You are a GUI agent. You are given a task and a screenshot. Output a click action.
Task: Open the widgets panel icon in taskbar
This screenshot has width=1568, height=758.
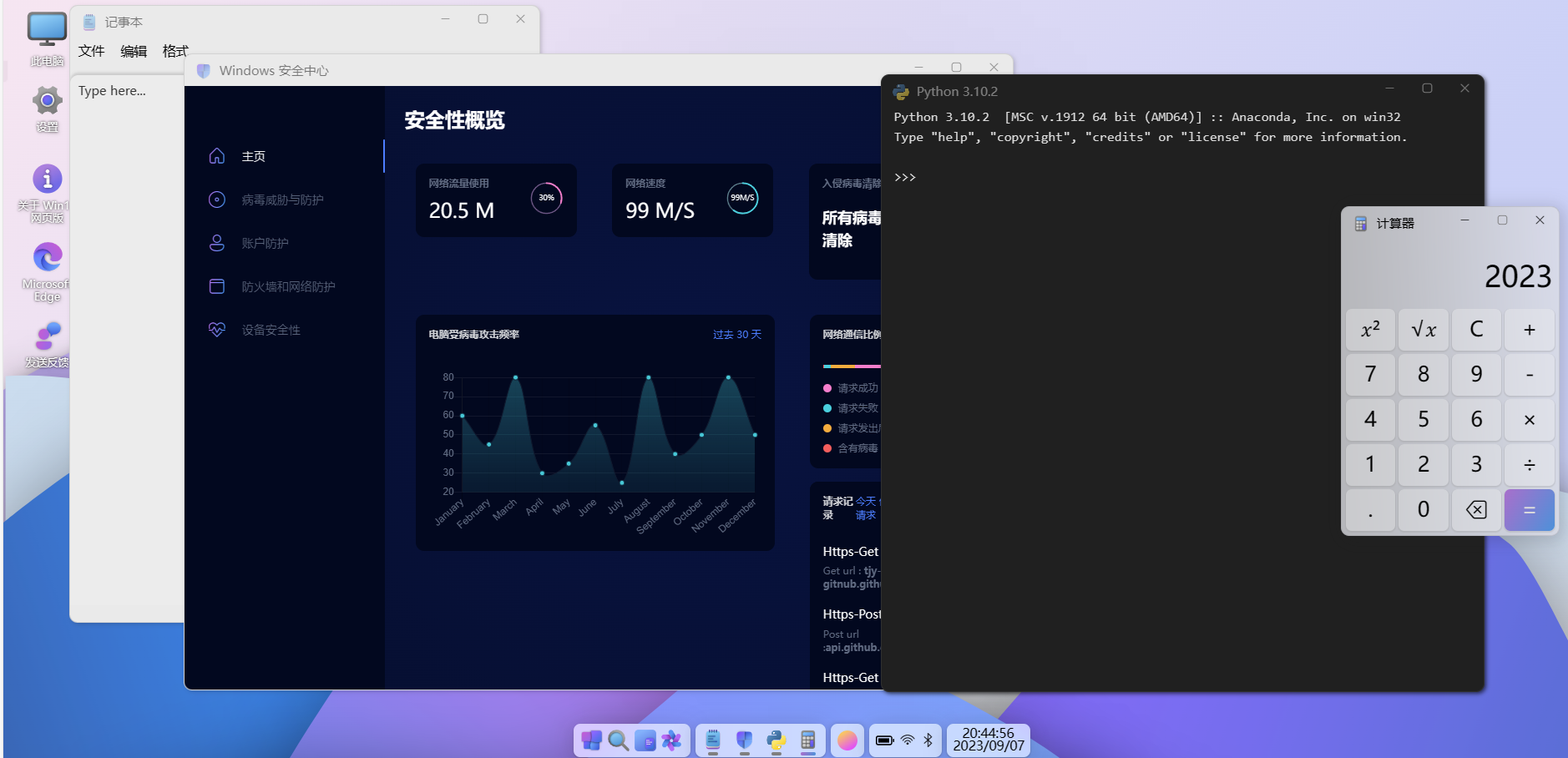click(645, 740)
